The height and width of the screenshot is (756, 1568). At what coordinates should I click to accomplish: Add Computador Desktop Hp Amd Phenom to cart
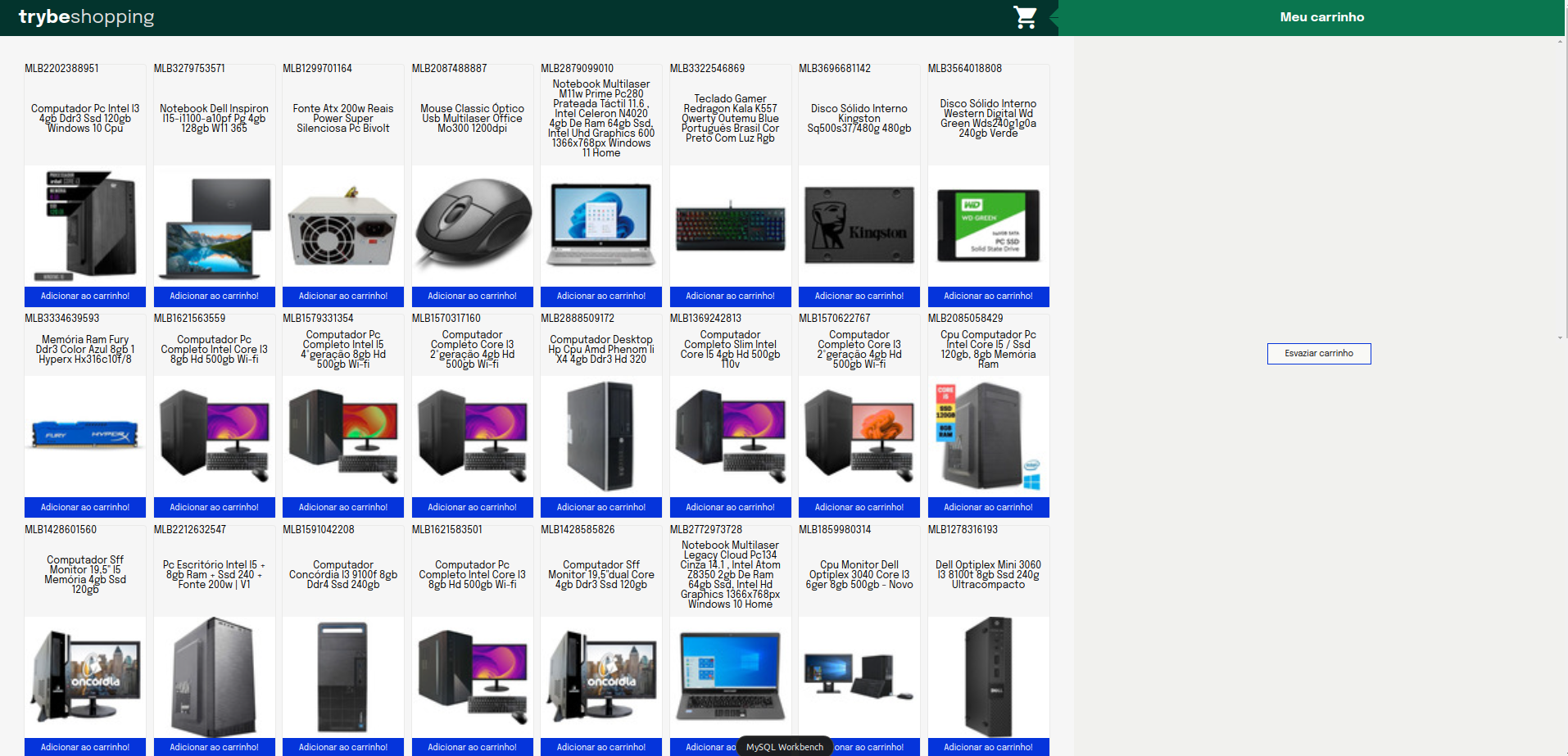coord(601,508)
